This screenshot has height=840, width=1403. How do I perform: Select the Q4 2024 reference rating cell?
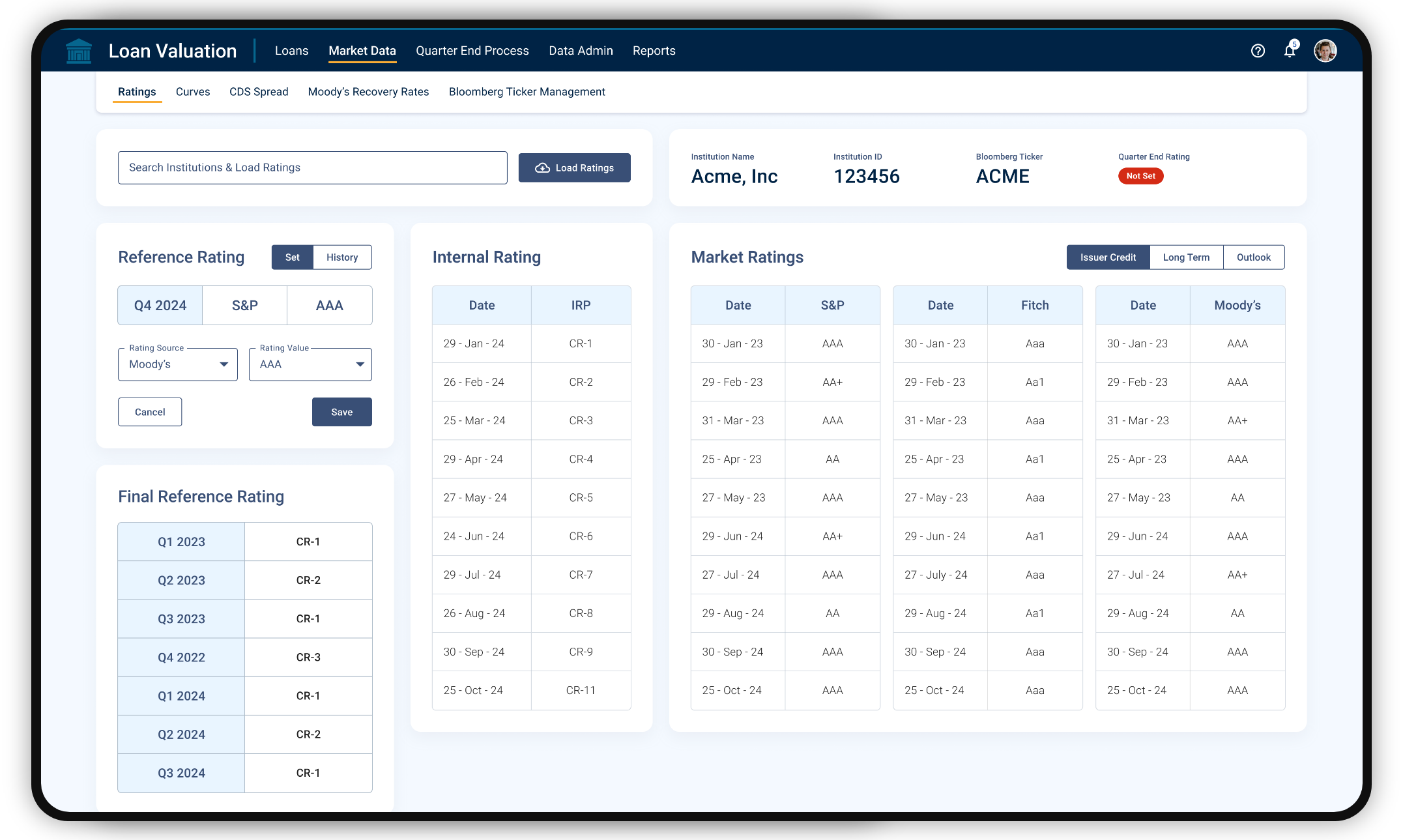pyautogui.click(x=160, y=306)
